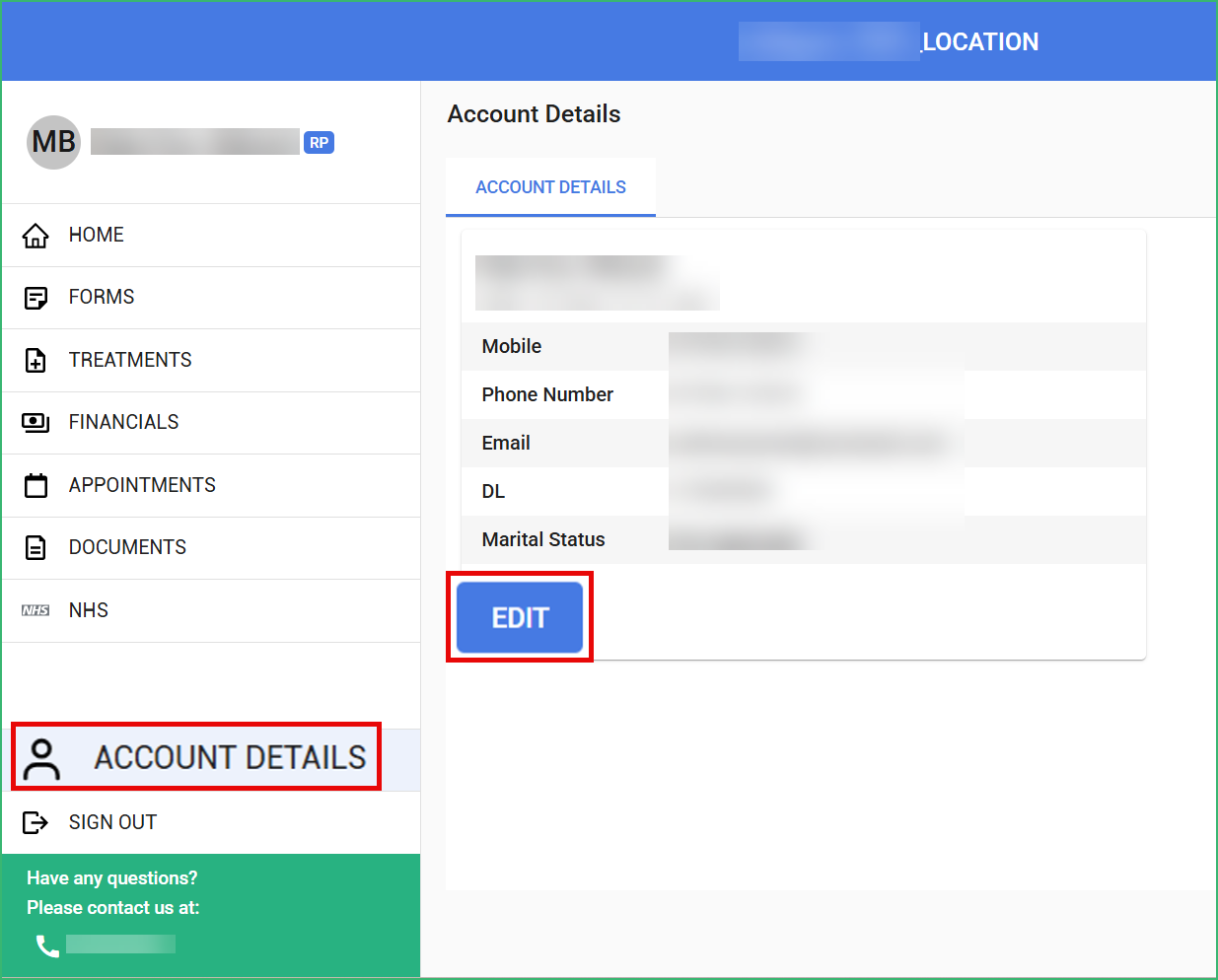Click the NHS logo icon

pyautogui.click(x=36, y=610)
